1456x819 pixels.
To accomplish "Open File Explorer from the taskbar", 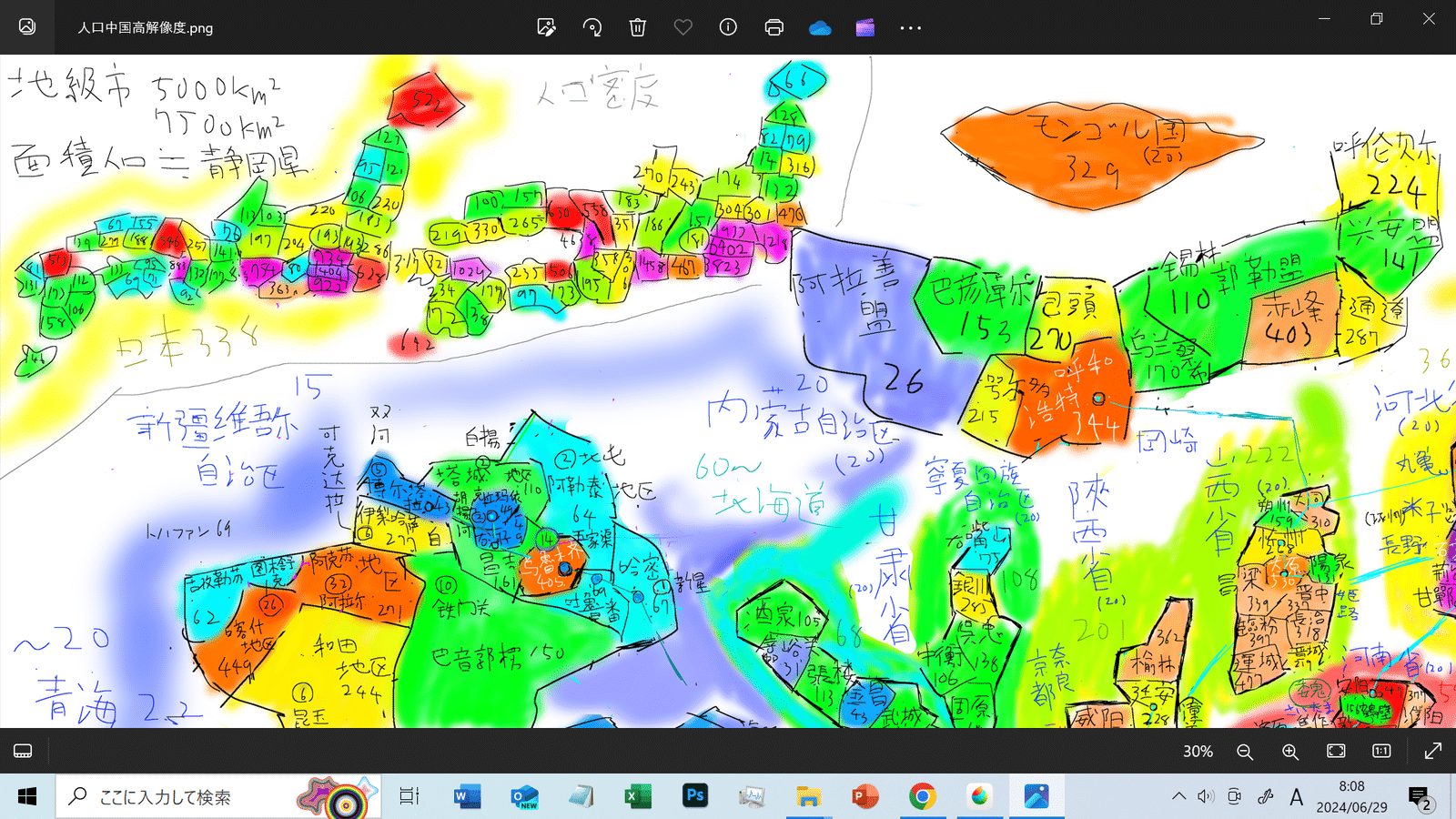I will pyautogui.click(x=808, y=797).
